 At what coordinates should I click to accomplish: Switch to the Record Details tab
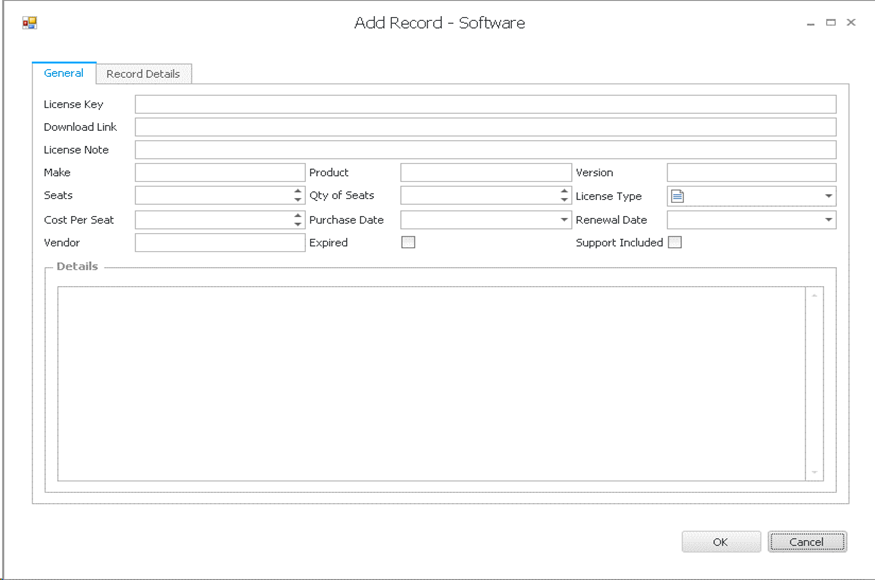click(x=143, y=74)
